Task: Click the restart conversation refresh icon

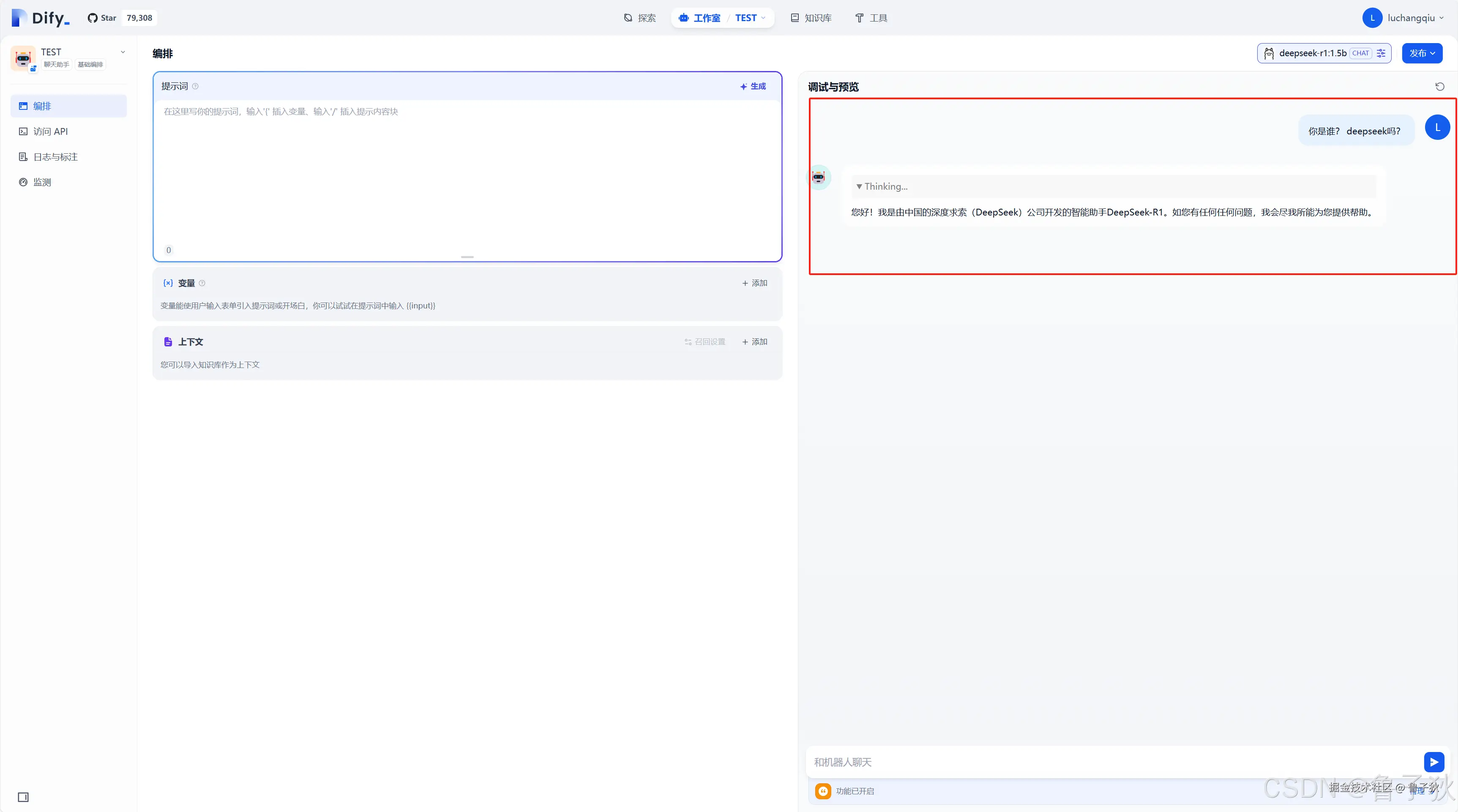Action: click(1439, 87)
